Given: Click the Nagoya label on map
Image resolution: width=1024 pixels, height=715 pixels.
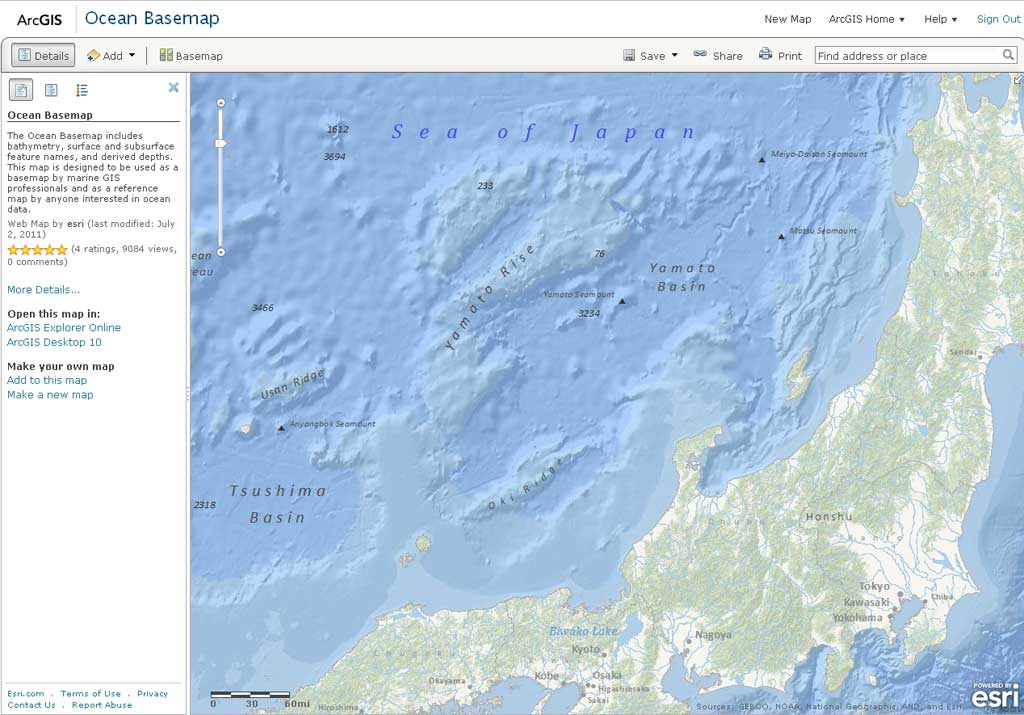Looking at the screenshot, I should (713, 635).
